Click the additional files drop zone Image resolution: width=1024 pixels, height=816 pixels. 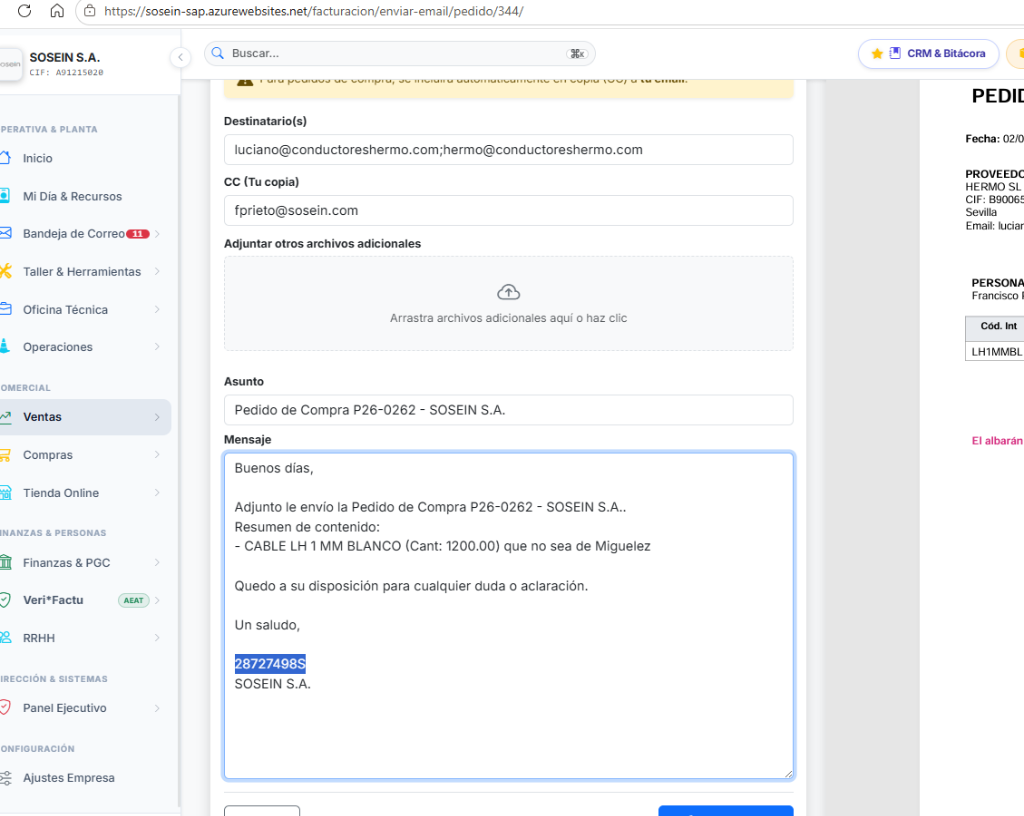pos(509,304)
